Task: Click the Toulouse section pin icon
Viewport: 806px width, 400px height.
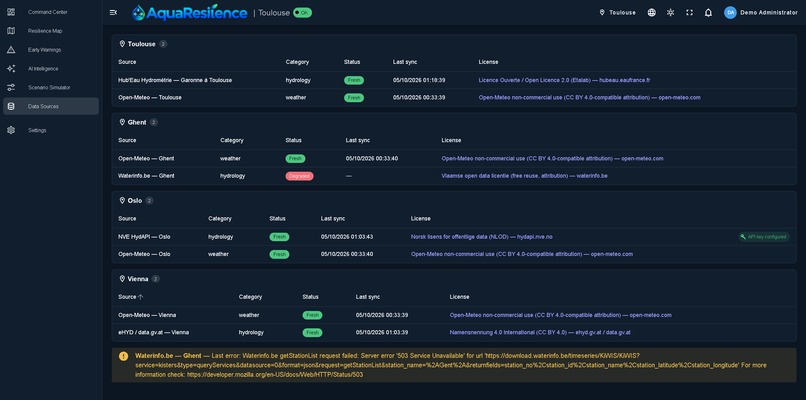Action: (x=122, y=44)
